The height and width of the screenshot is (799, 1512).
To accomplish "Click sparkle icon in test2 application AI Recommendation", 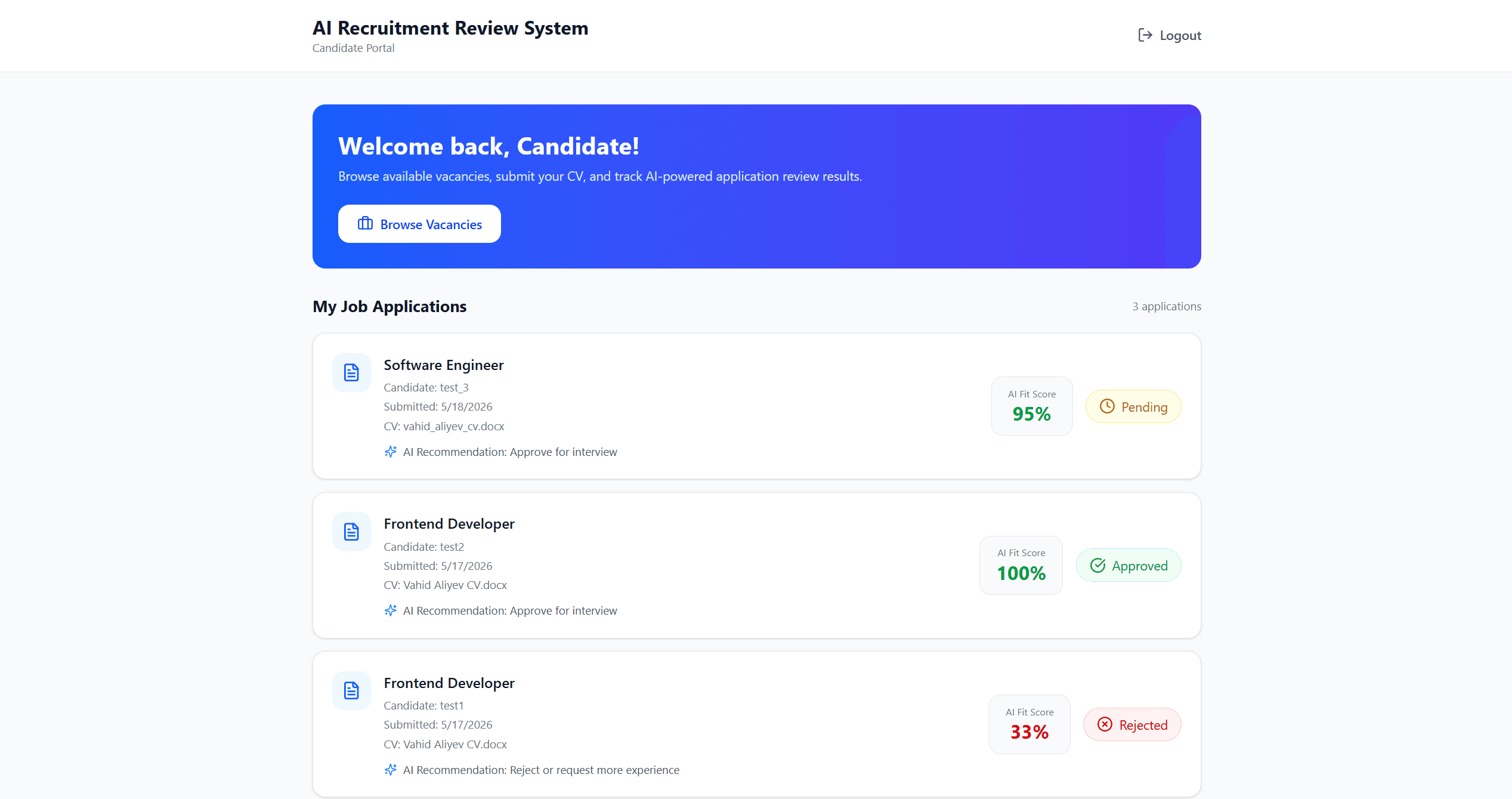I will click(x=391, y=610).
